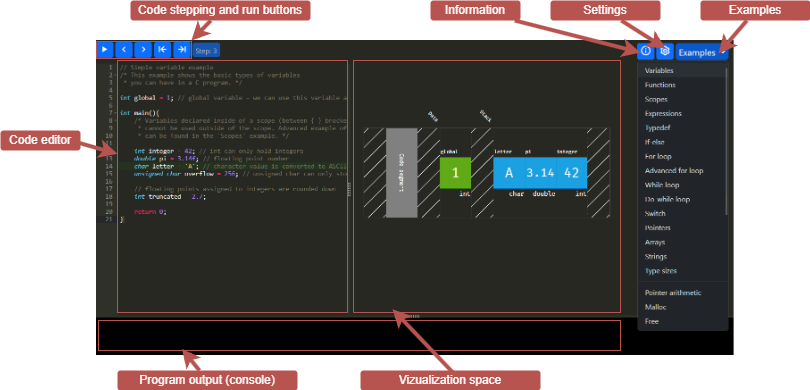This screenshot has height=390, width=810.
Task: Step forward one step with the right chevron
Action: click(x=143, y=50)
